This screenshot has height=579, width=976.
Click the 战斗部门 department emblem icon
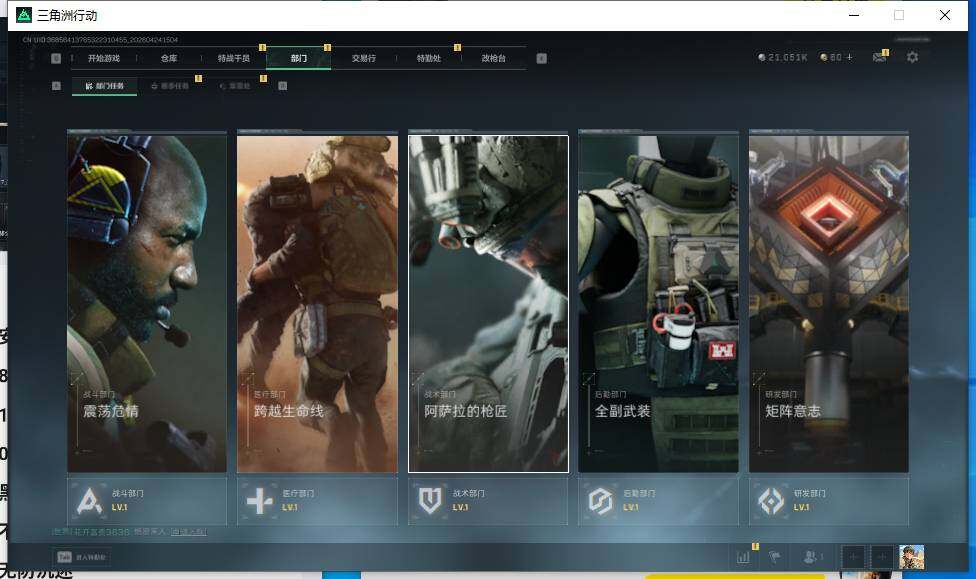pyautogui.click(x=89, y=501)
